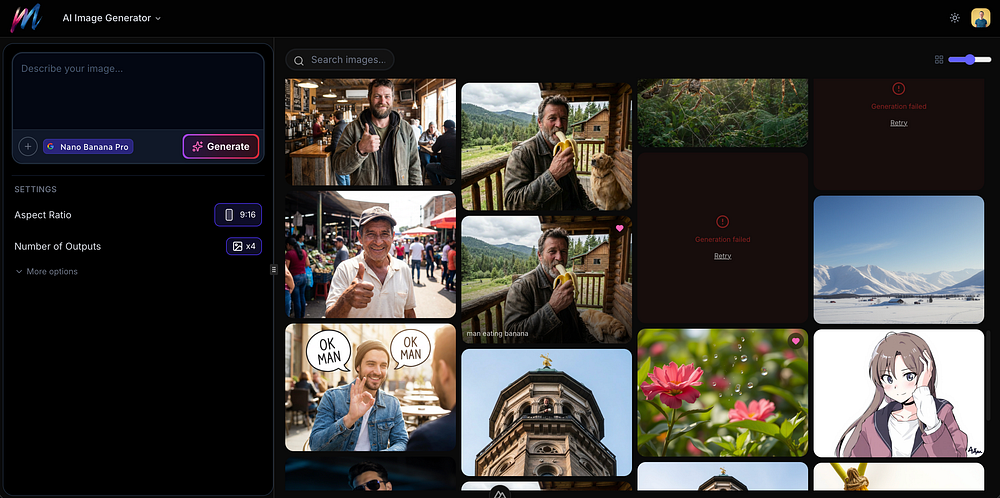
Task: Change the x4 number of outputs
Action: point(244,246)
